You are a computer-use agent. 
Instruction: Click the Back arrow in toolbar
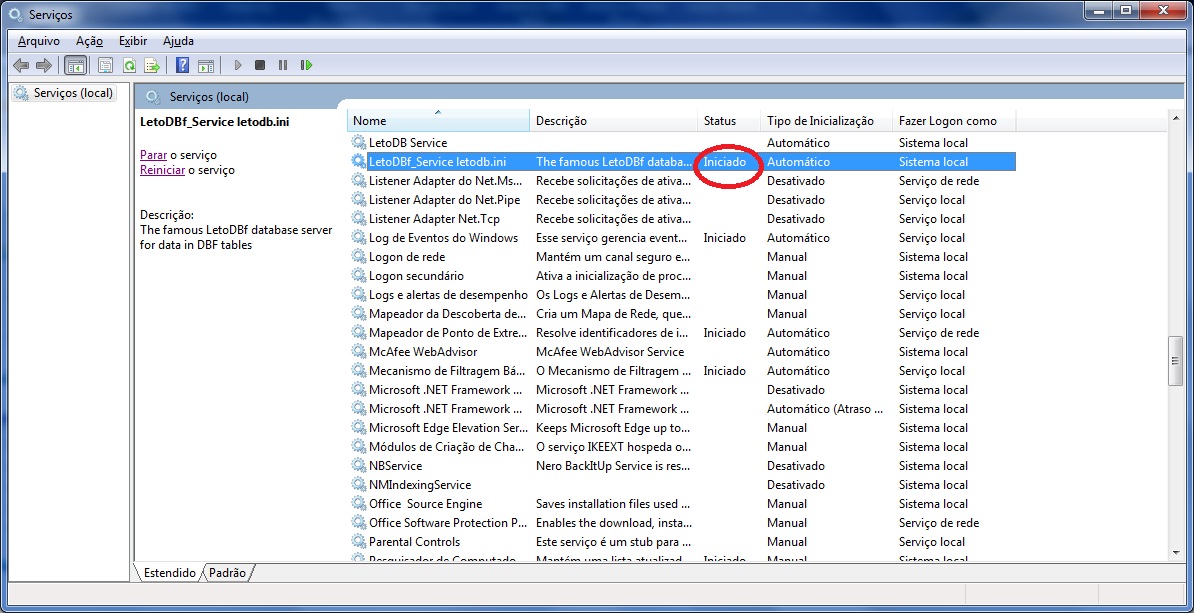(20, 65)
